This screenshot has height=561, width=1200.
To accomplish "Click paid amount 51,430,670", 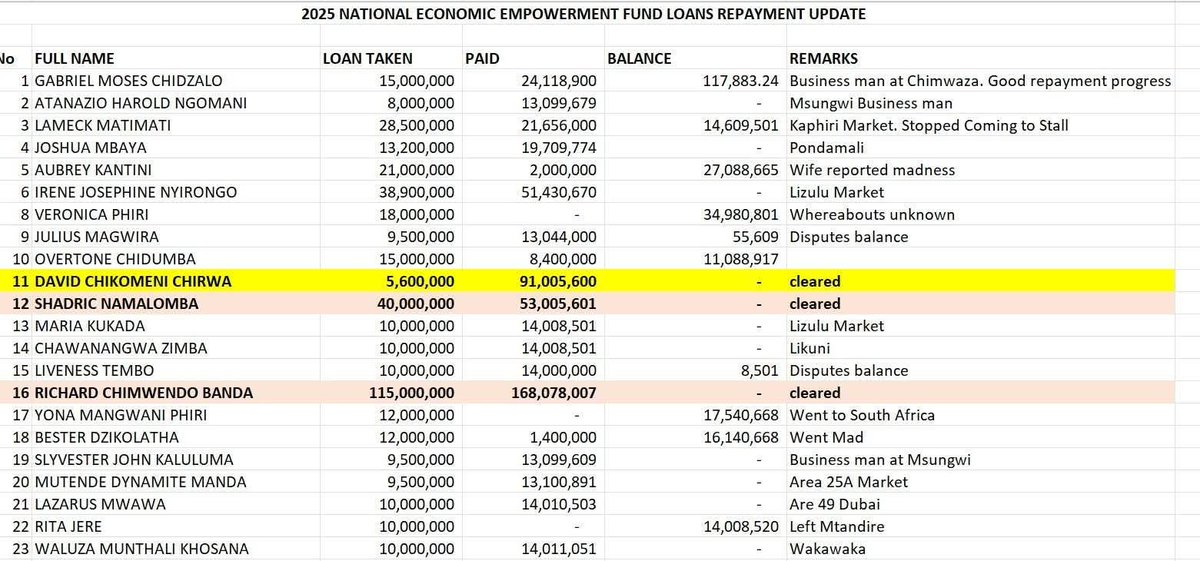I will (x=559, y=192).
